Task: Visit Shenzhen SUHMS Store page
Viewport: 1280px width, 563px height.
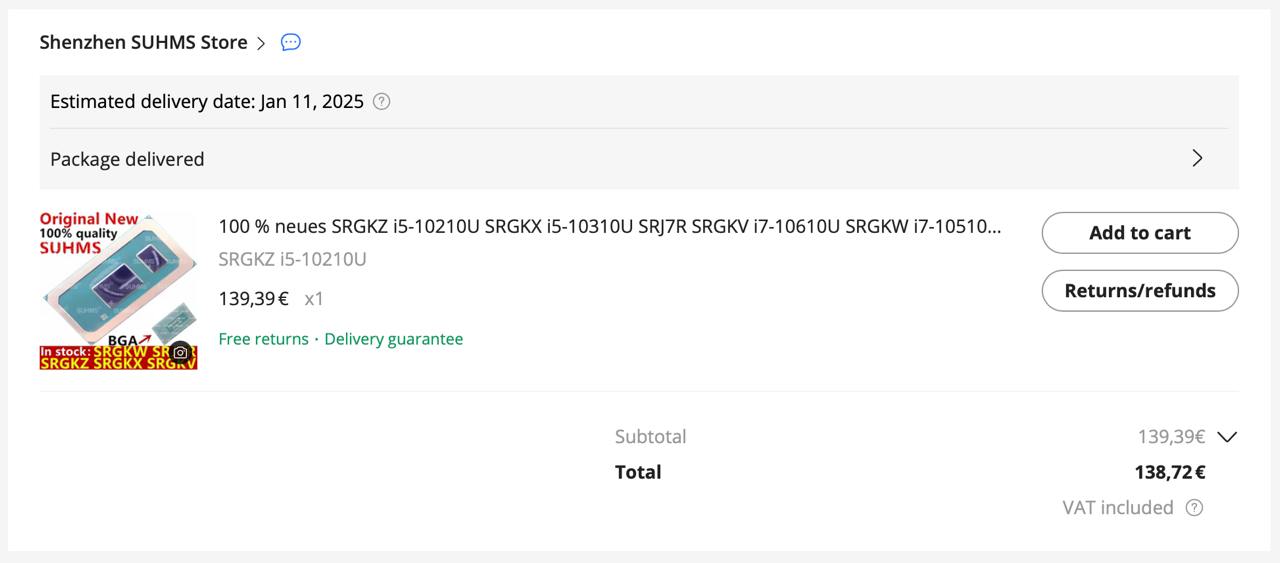Action: click(143, 42)
